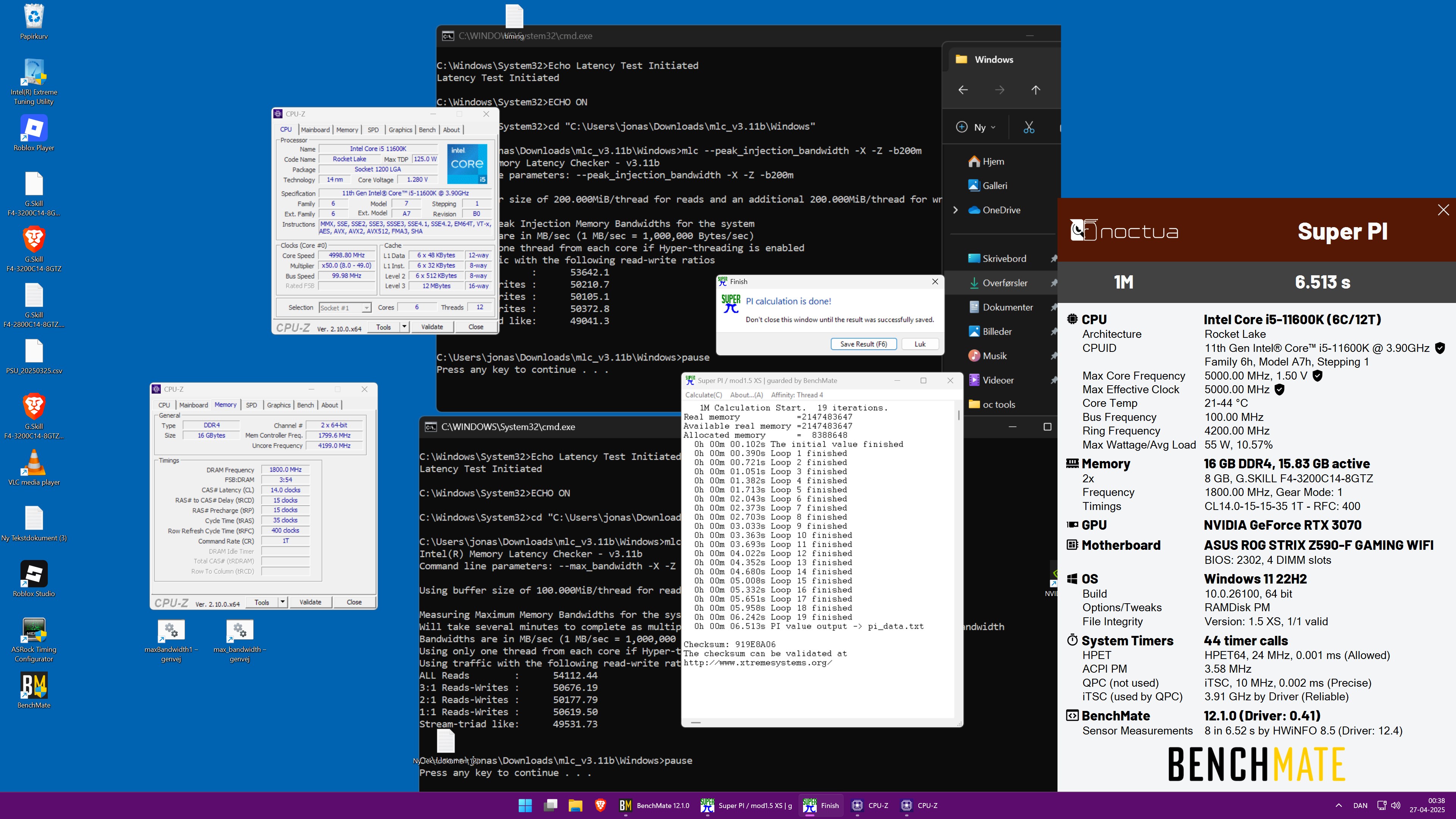
Task: Open the volume icon in system tray
Action: tap(1395, 805)
